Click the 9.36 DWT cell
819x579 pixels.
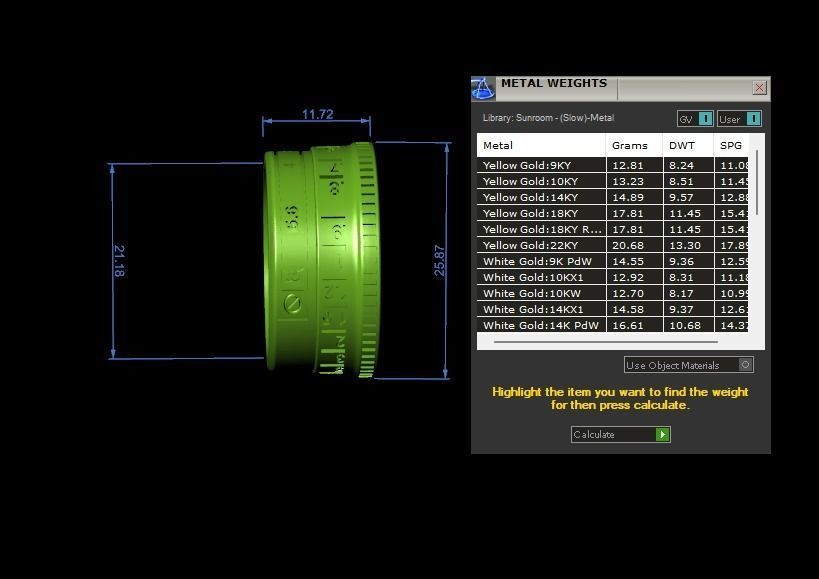[x=688, y=261]
